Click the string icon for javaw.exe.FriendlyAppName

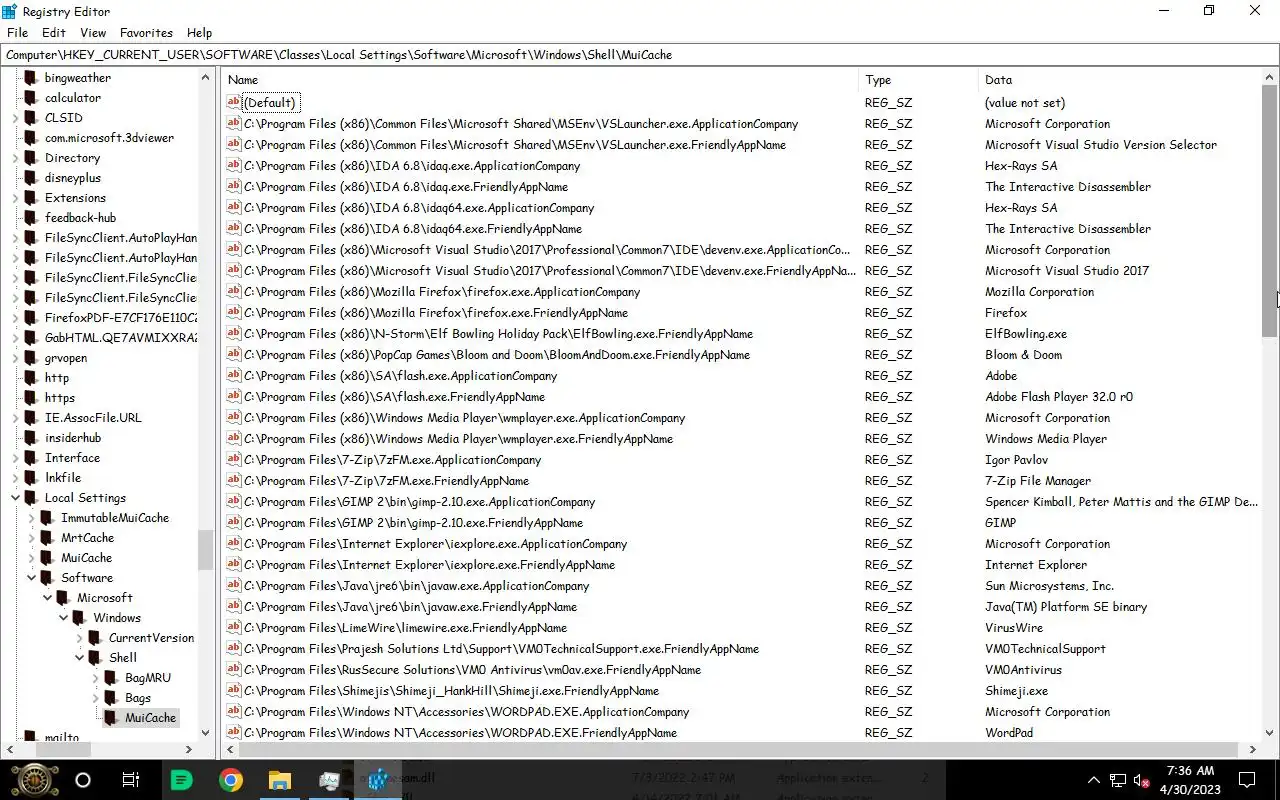point(234,606)
